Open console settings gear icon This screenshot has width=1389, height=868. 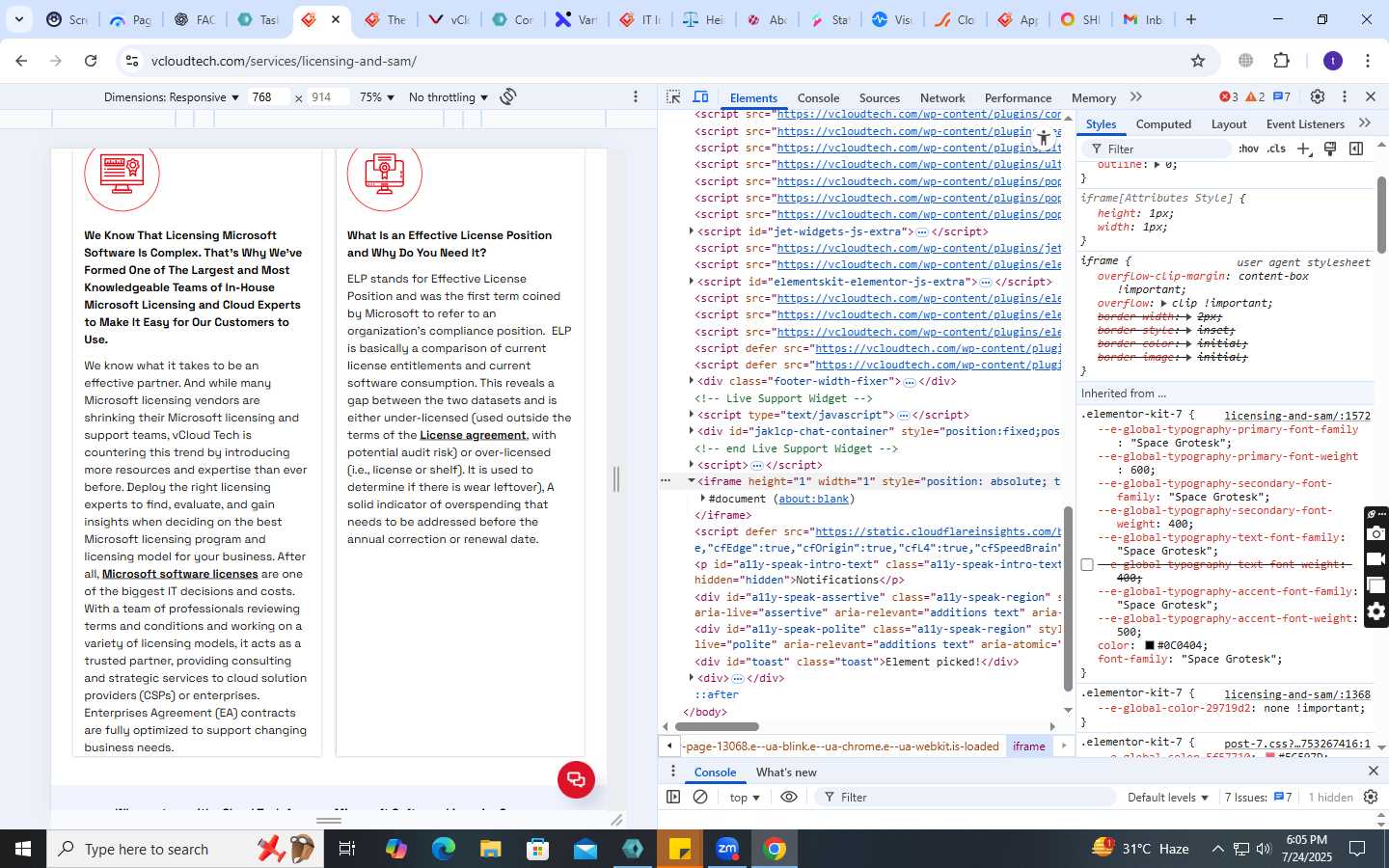pos(1371,797)
